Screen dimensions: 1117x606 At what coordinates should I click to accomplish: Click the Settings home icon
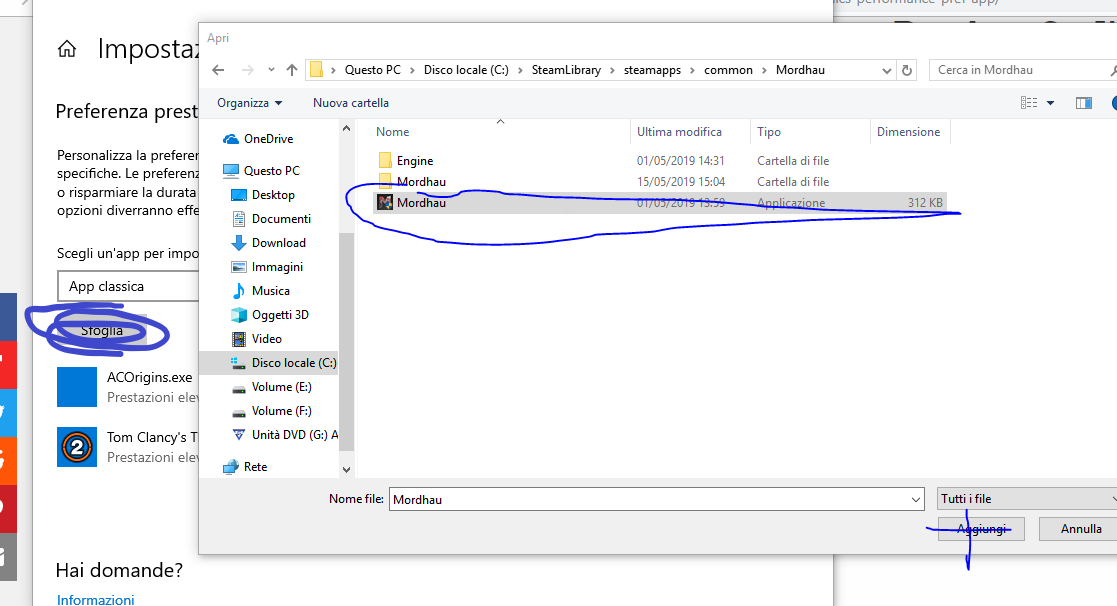tap(67, 49)
